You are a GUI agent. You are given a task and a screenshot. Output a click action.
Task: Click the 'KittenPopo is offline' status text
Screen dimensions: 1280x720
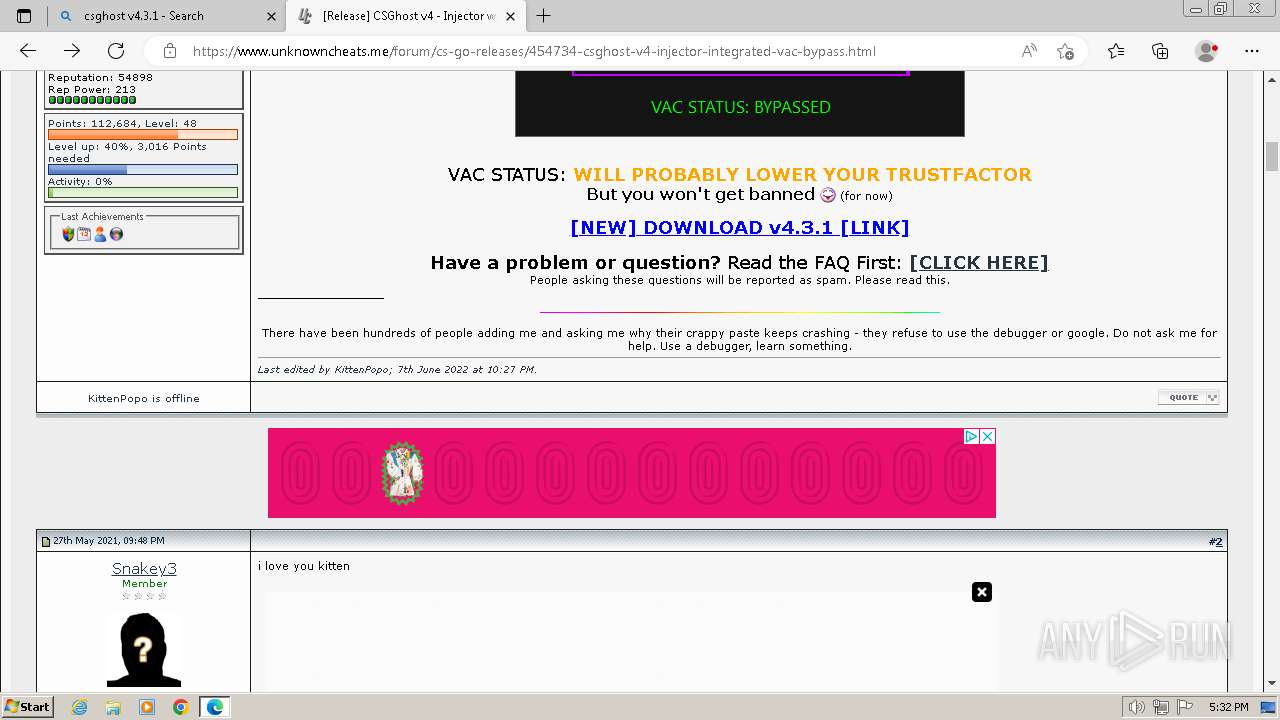144,398
